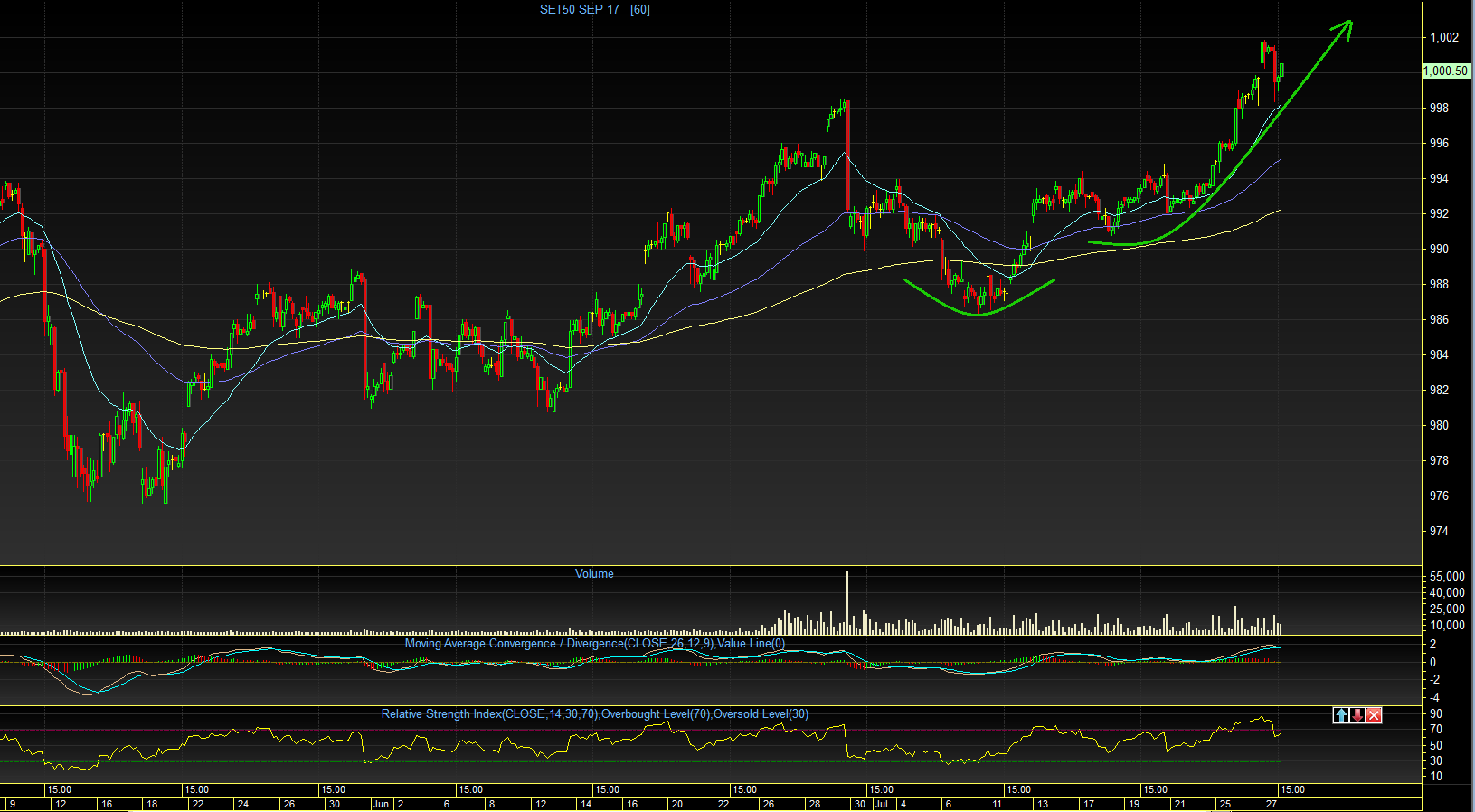Select the Volume panel label
Image resolution: width=1475 pixels, height=812 pixels.
pos(594,574)
